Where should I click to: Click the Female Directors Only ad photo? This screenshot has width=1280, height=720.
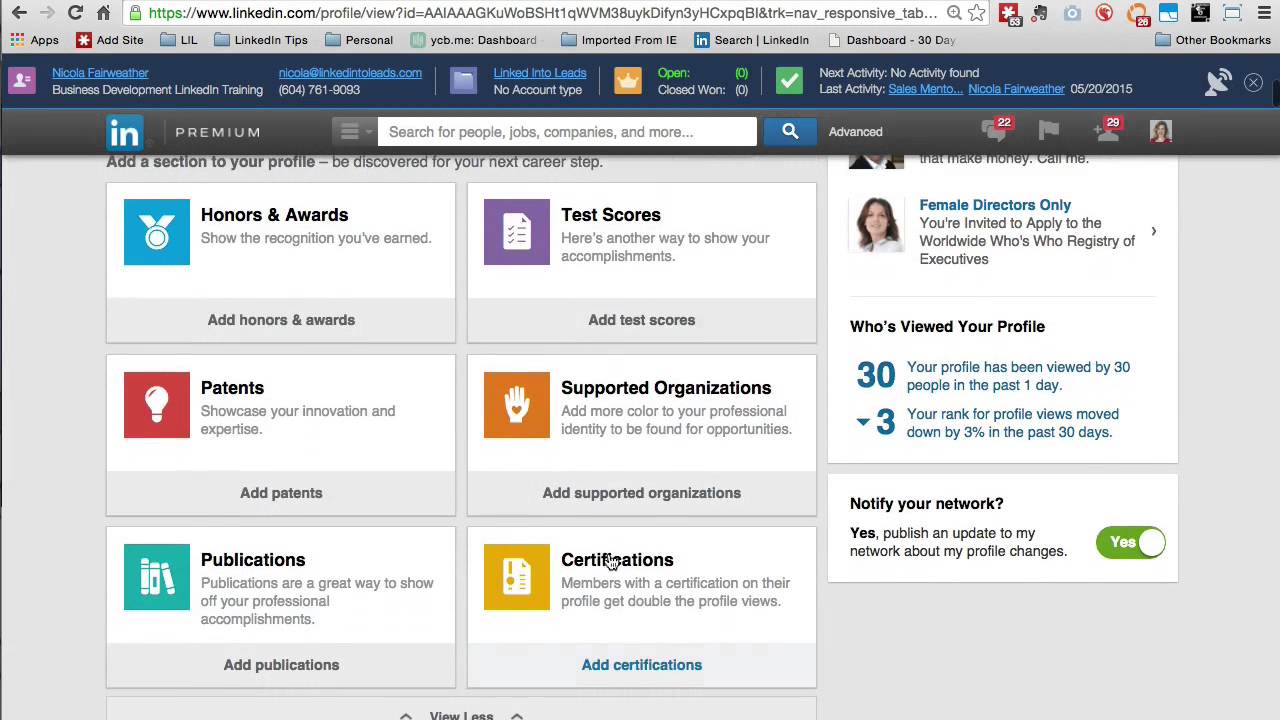(x=876, y=224)
